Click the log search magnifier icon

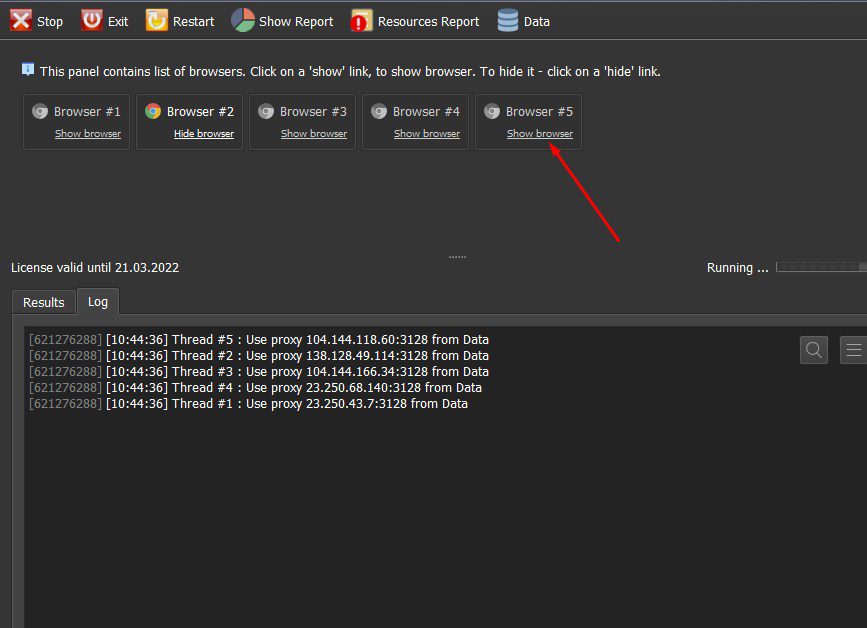pos(813,350)
